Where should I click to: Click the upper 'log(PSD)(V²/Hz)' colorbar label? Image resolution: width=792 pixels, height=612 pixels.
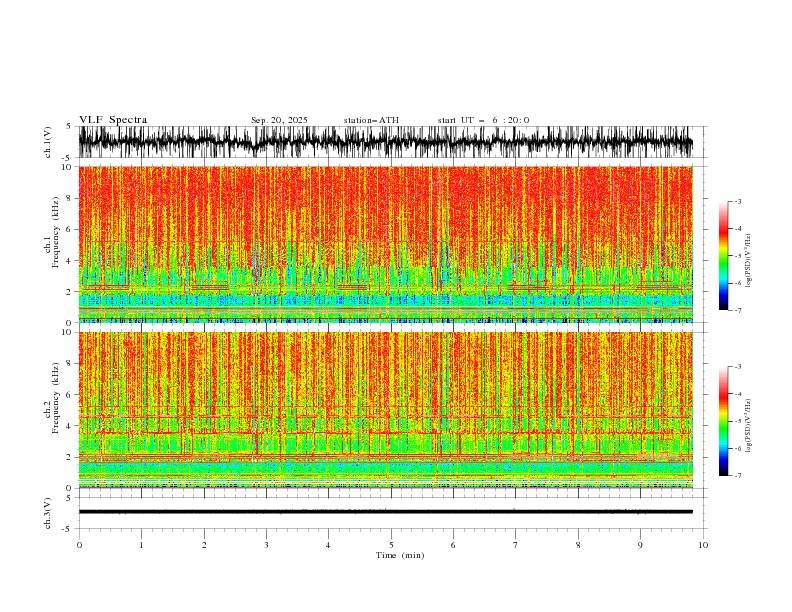coord(748,261)
